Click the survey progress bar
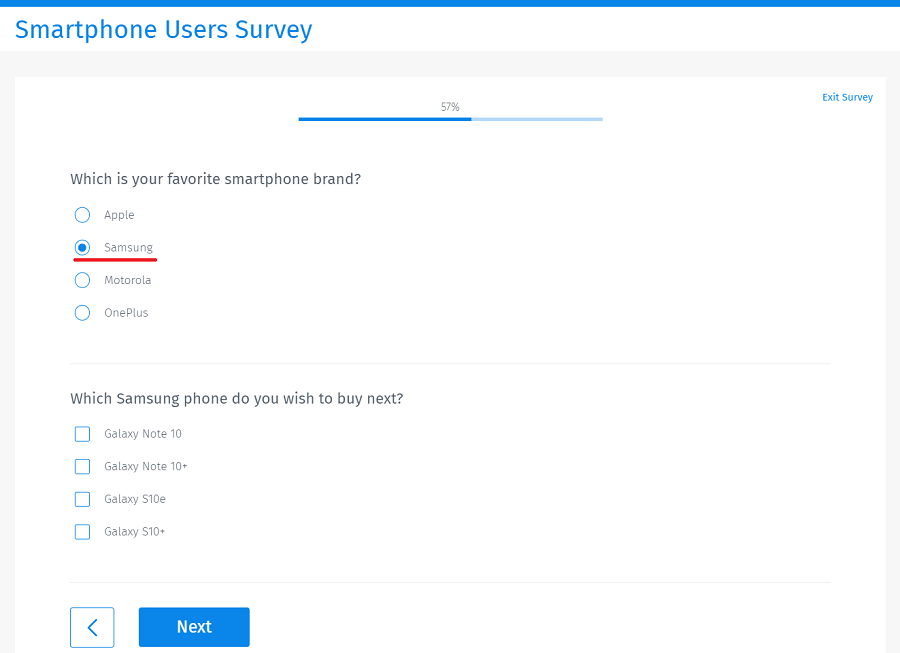This screenshot has height=653, width=900. tap(450, 119)
